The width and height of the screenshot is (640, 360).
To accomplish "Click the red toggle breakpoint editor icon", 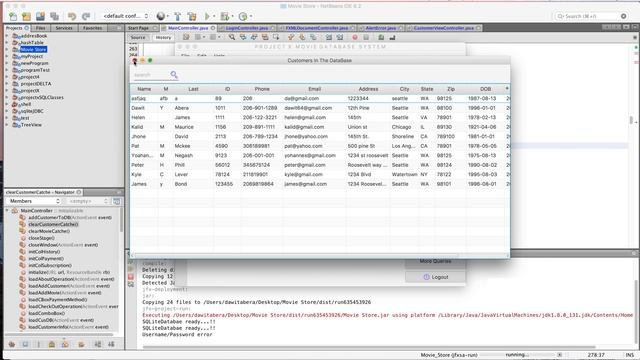I will click(x=355, y=37).
